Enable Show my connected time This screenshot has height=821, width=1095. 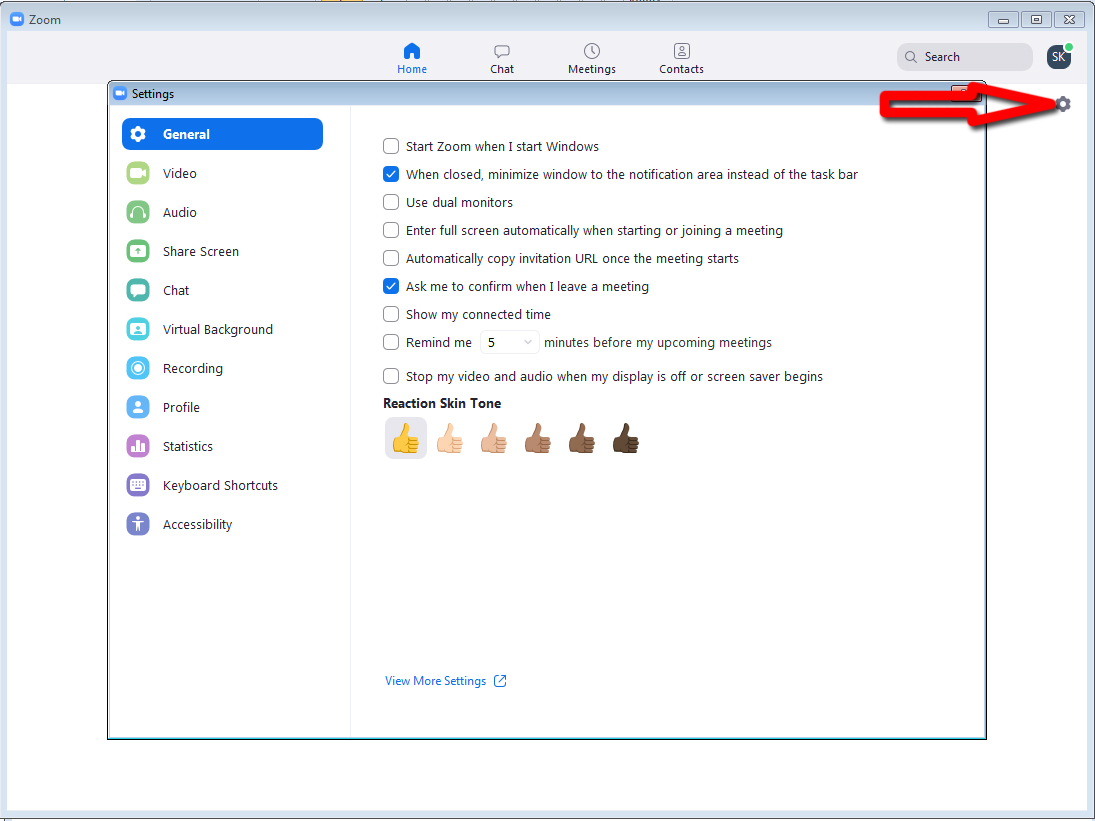(x=391, y=314)
